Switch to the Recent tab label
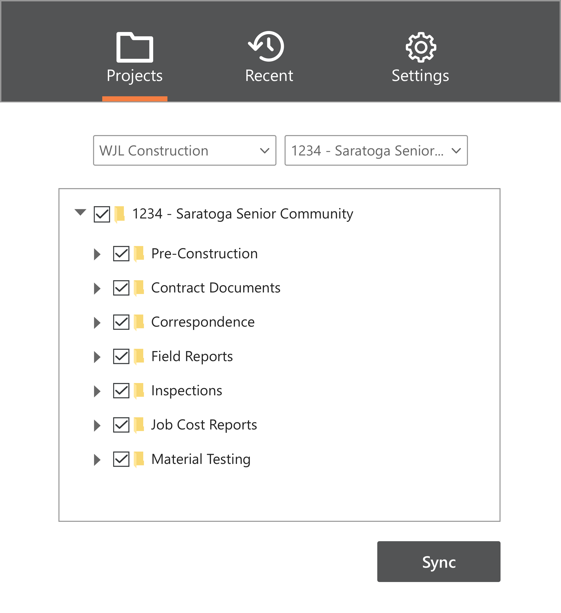Viewport: 561px width, 613px height. tap(269, 76)
